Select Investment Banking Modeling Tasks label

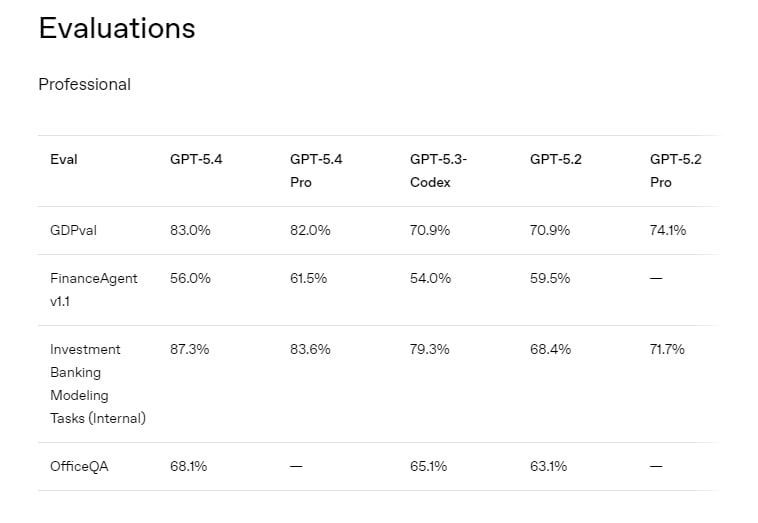point(97,383)
